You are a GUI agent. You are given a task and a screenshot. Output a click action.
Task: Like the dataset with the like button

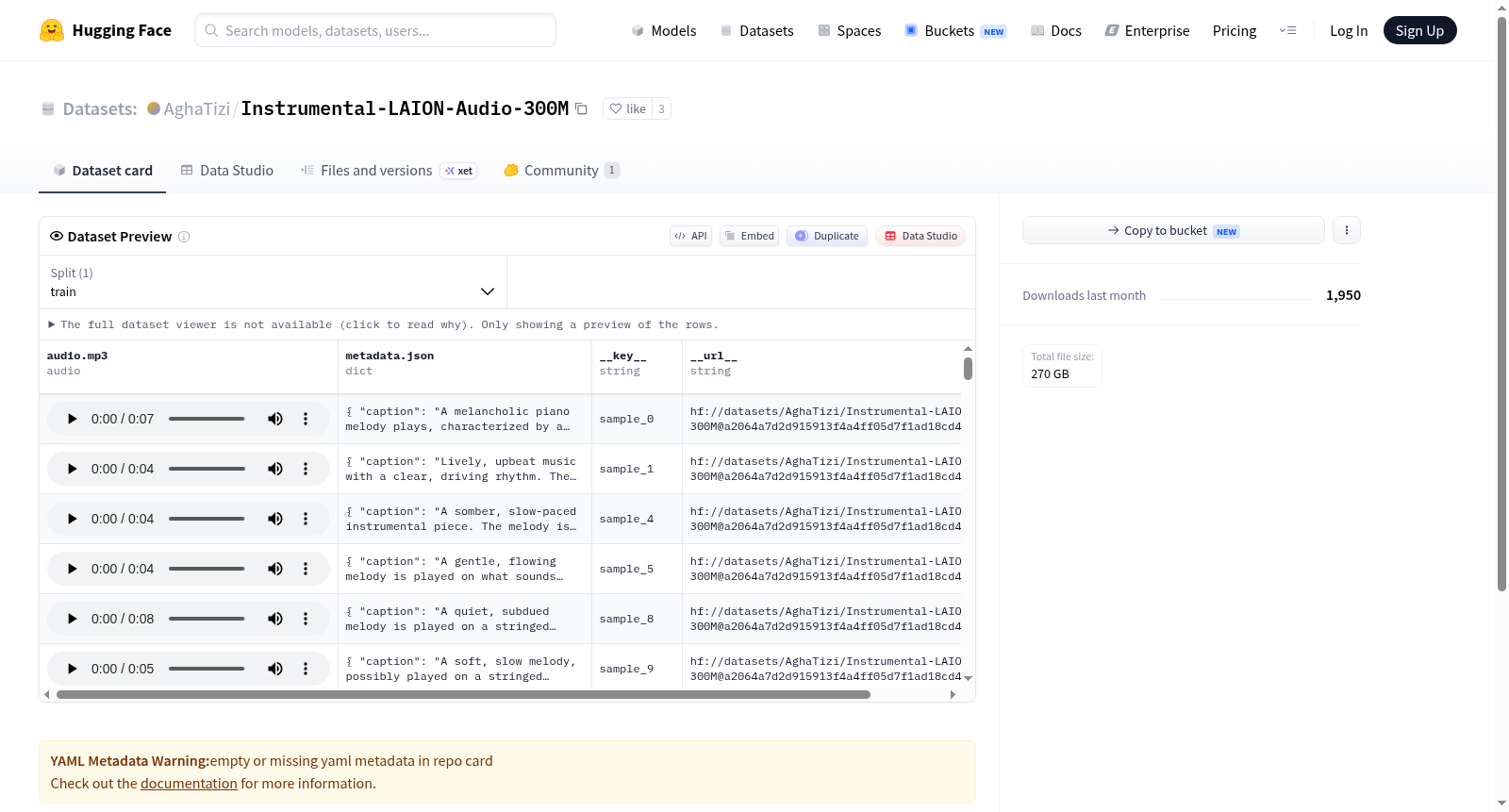coord(628,108)
